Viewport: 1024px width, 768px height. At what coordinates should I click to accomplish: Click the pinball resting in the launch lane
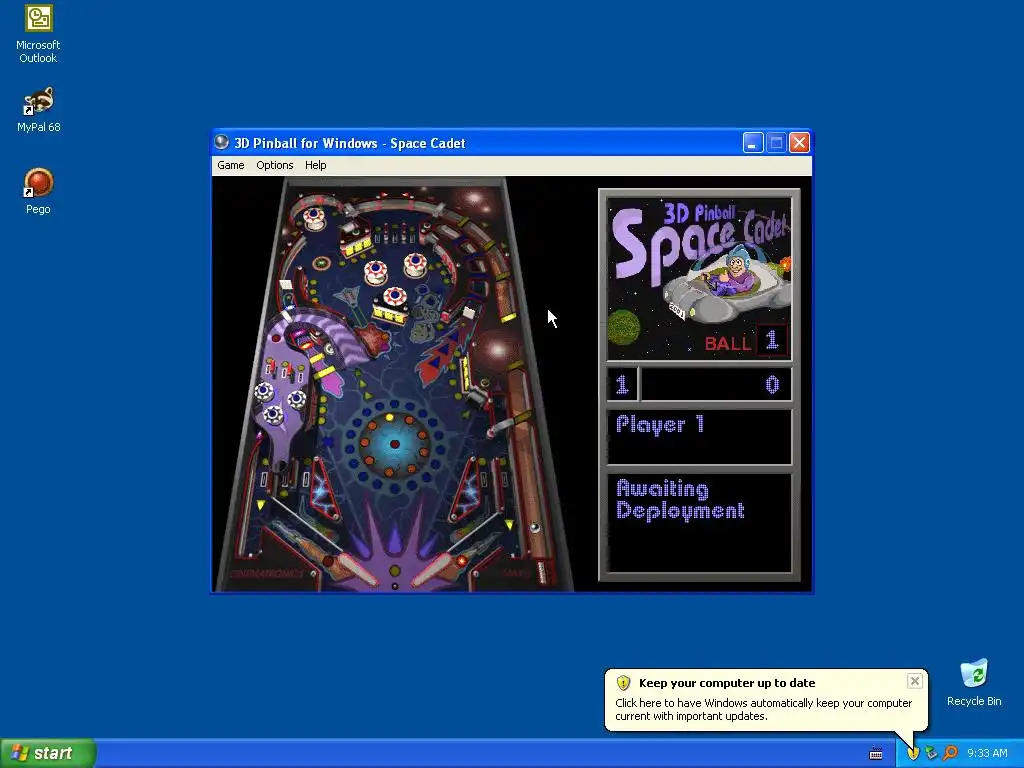(535, 528)
